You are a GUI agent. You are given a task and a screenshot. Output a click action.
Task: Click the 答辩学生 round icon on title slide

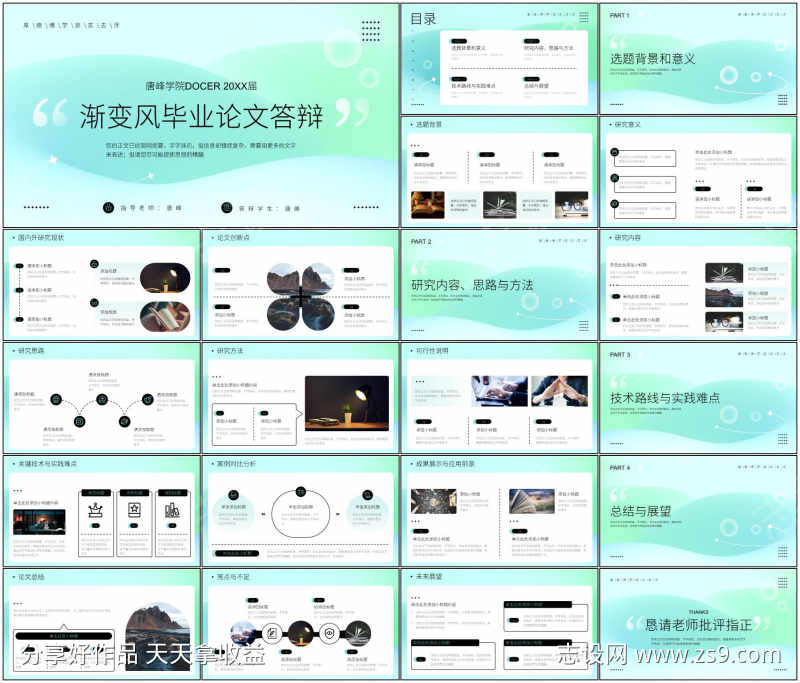[x=227, y=208]
